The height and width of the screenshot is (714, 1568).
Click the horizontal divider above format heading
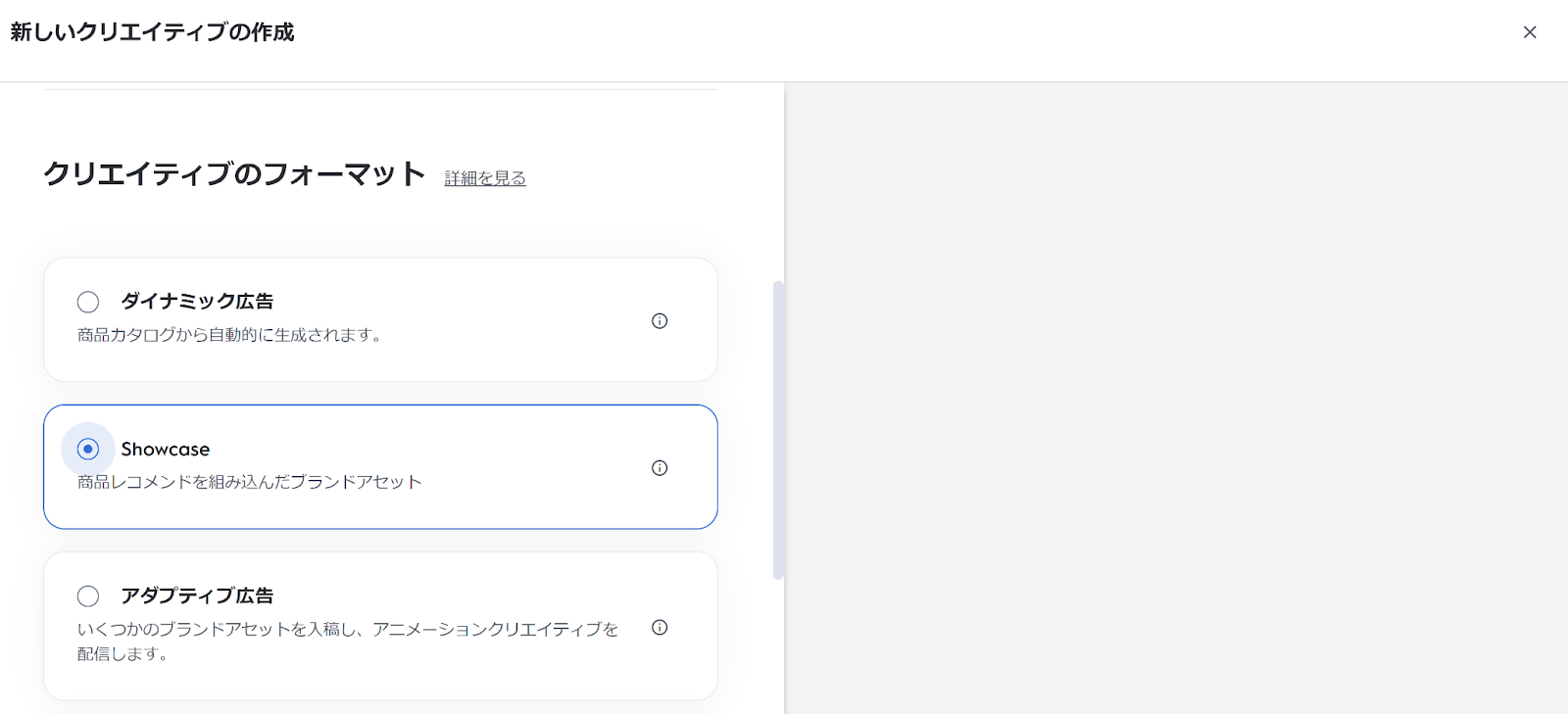(380, 90)
